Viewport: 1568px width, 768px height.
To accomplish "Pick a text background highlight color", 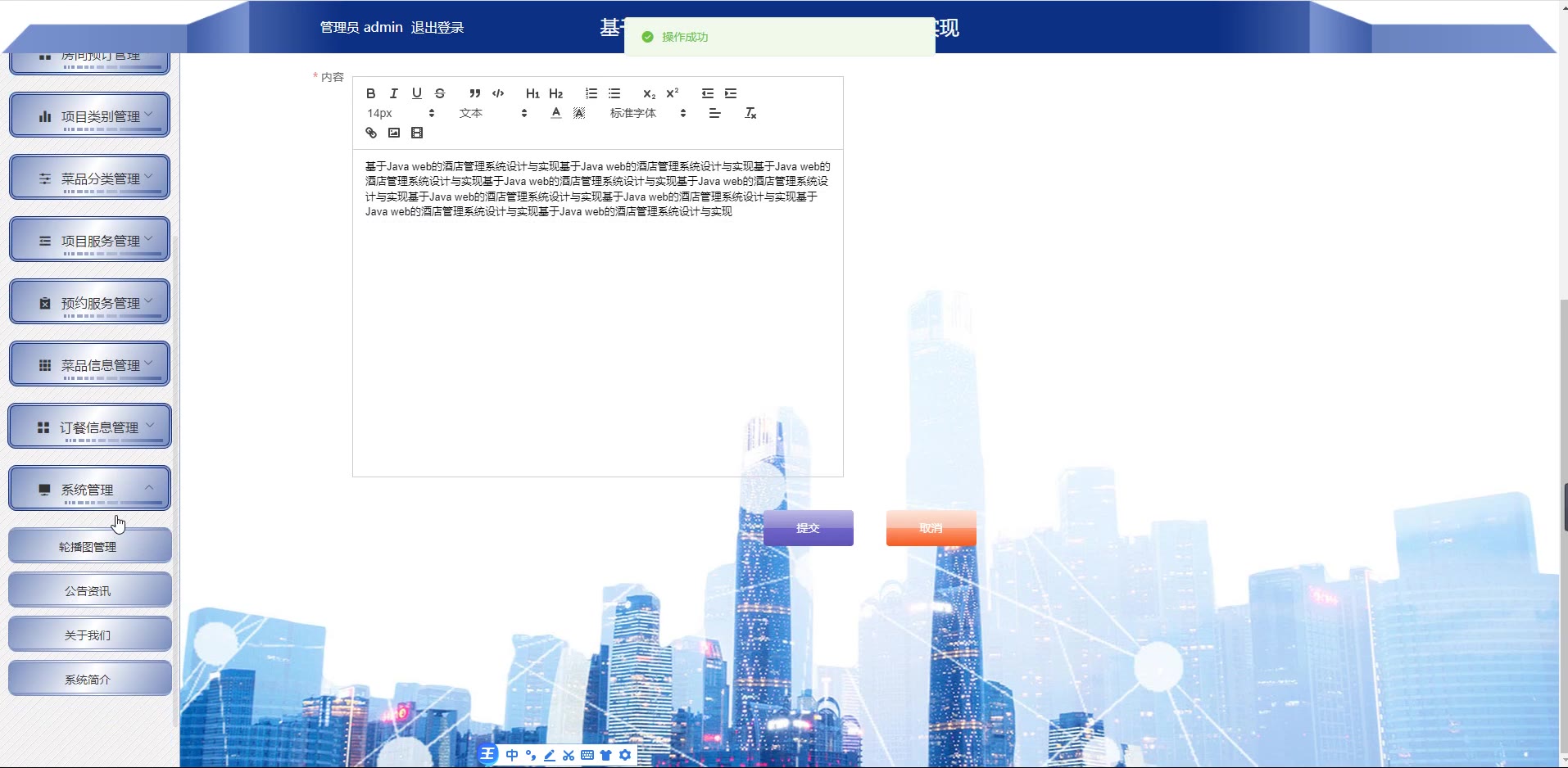I will pos(579,113).
